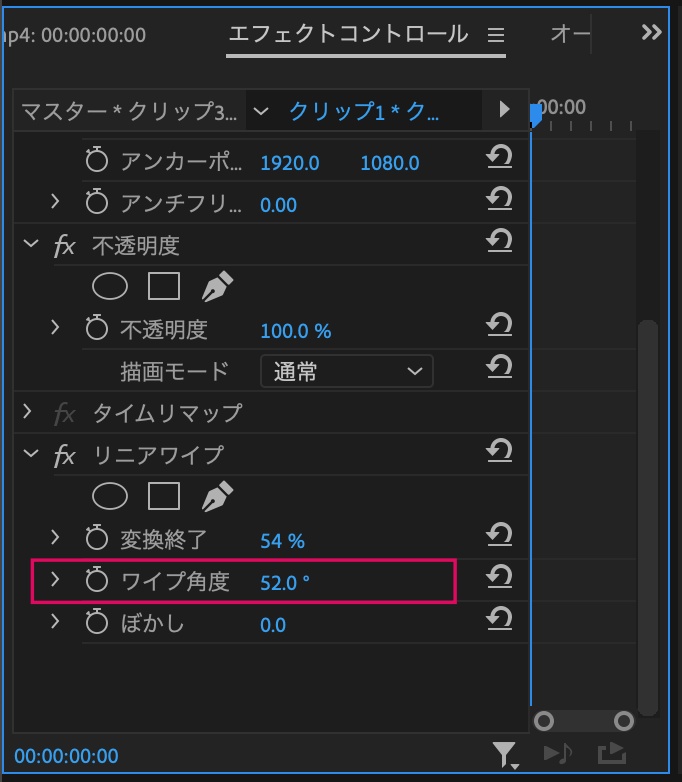Reset the 不透明度 effect group
This screenshot has height=782, width=682.
click(499, 240)
